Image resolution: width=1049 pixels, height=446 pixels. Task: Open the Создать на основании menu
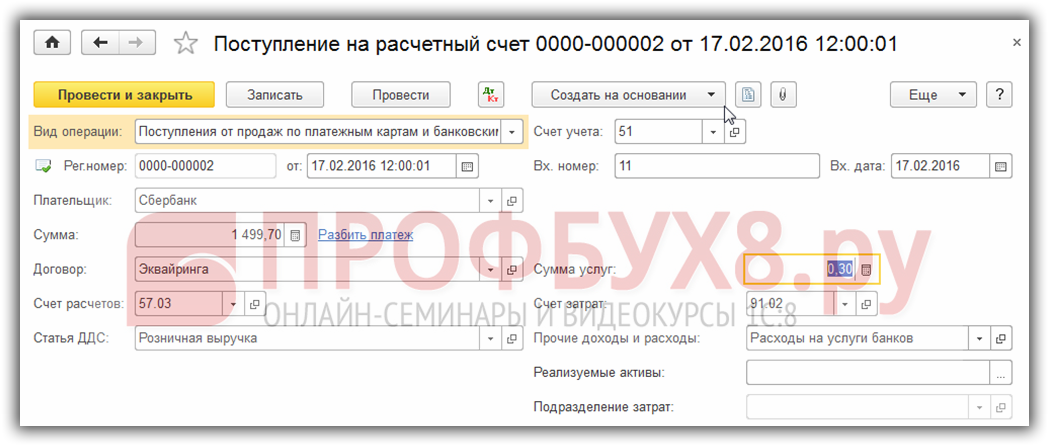tap(629, 95)
